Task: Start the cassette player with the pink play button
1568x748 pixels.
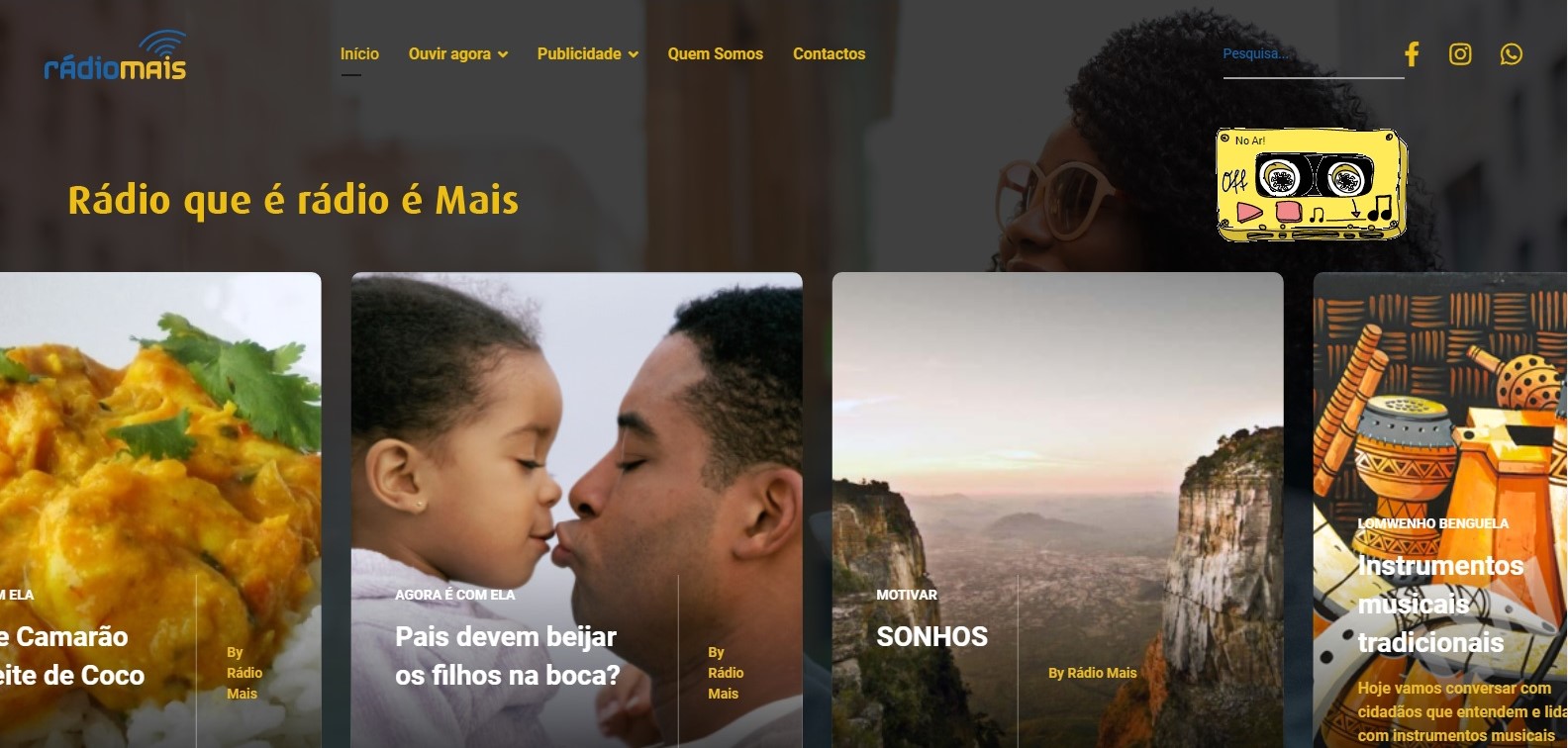Action: [1249, 212]
